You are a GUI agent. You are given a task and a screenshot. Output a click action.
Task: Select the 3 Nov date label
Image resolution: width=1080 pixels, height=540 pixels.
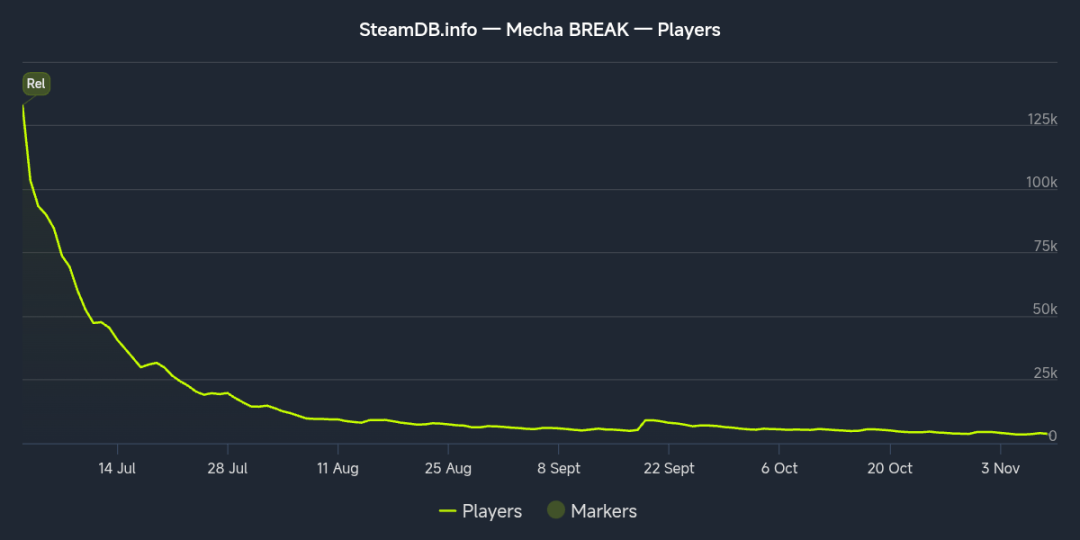999,468
